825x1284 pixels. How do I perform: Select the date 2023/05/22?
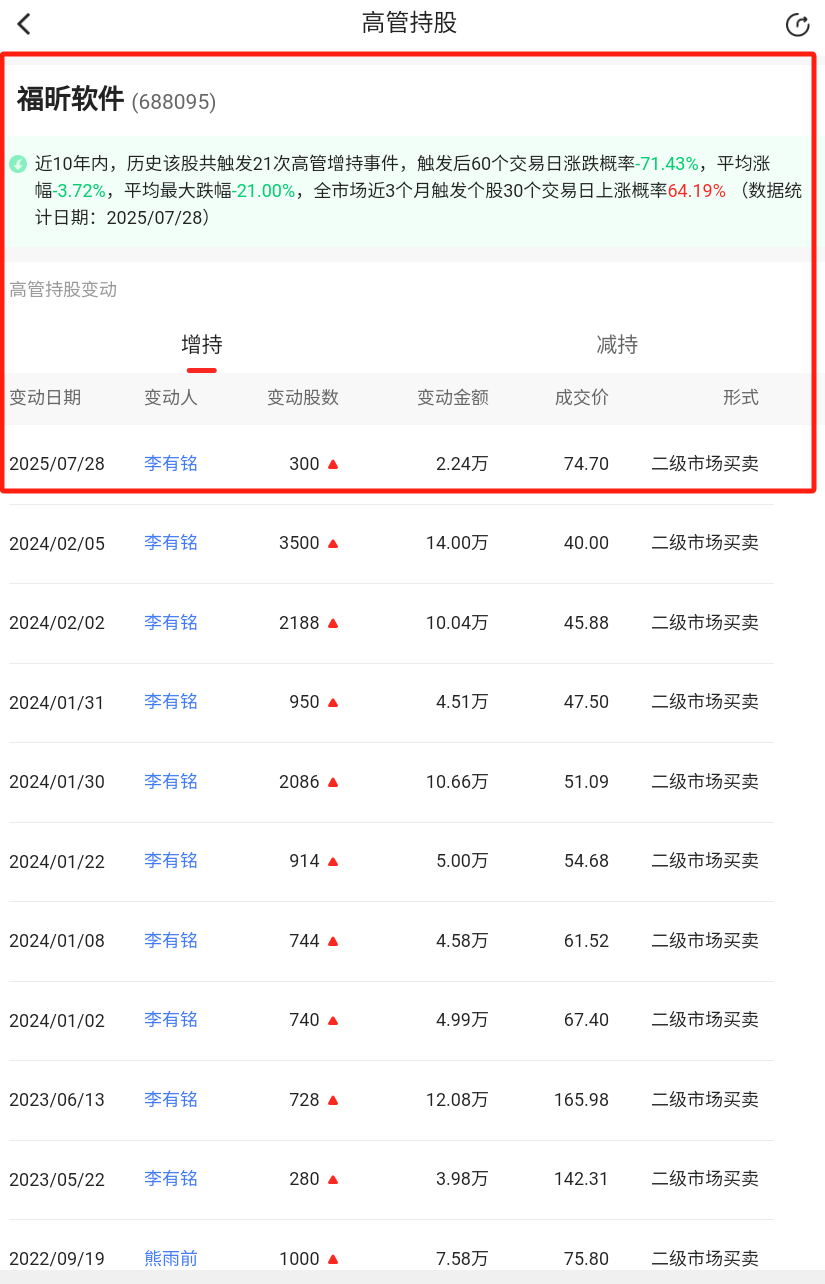click(57, 1179)
